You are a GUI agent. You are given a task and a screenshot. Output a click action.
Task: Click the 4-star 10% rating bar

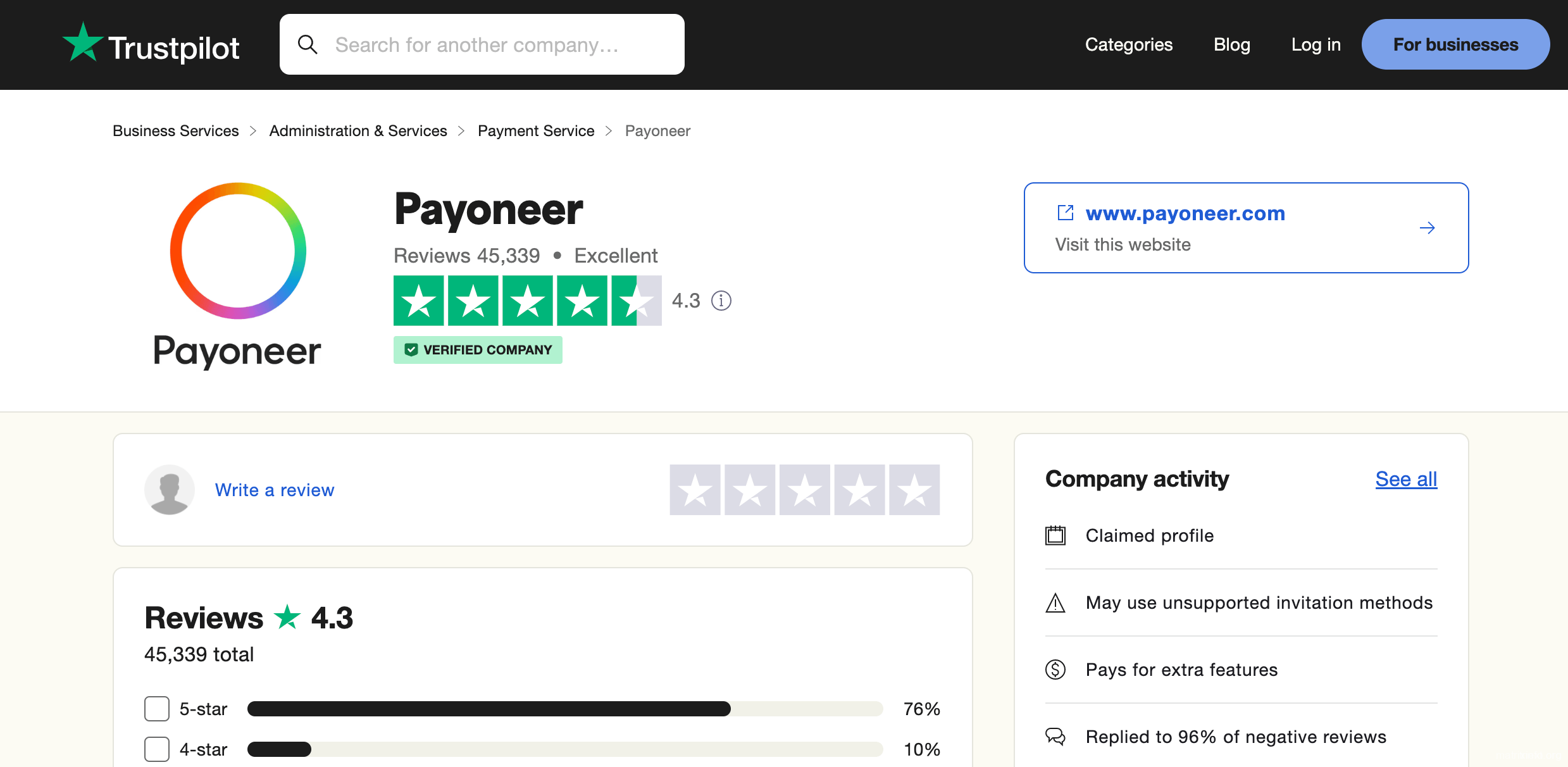click(564, 749)
